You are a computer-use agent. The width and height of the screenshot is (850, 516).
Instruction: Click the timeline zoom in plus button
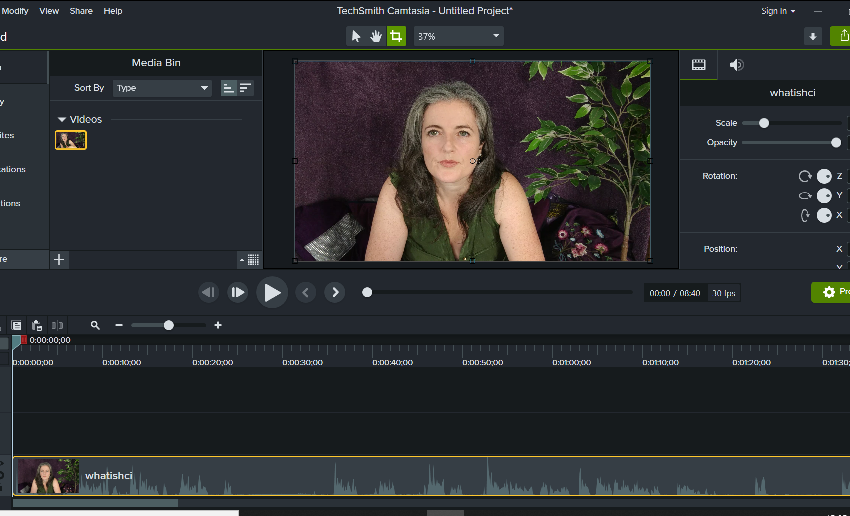point(218,325)
